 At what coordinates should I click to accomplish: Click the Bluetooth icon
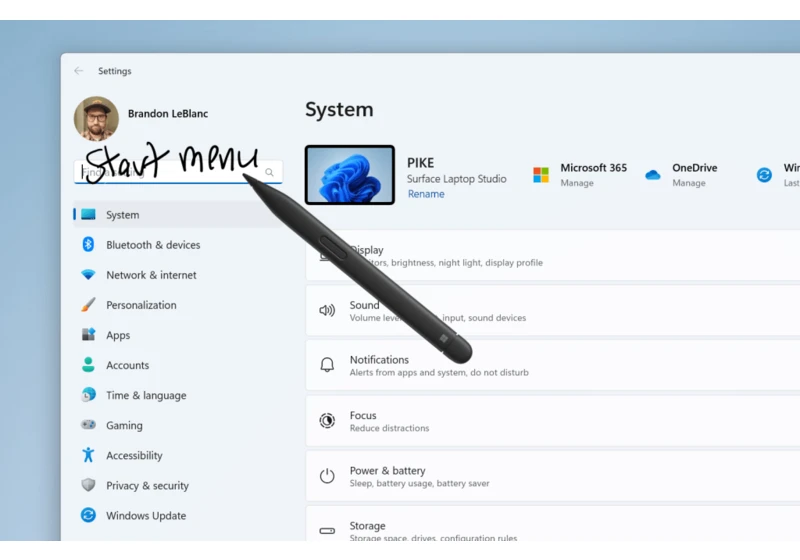88,244
